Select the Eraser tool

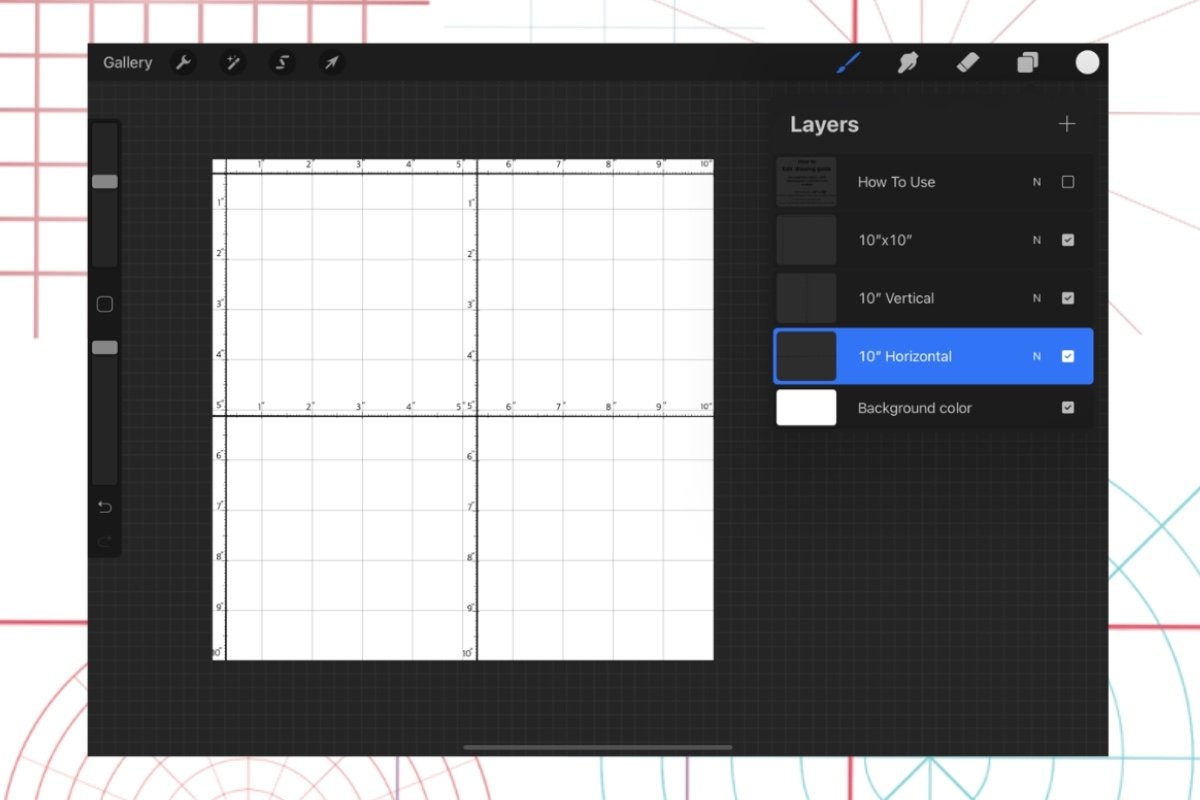pyautogui.click(x=967, y=63)
